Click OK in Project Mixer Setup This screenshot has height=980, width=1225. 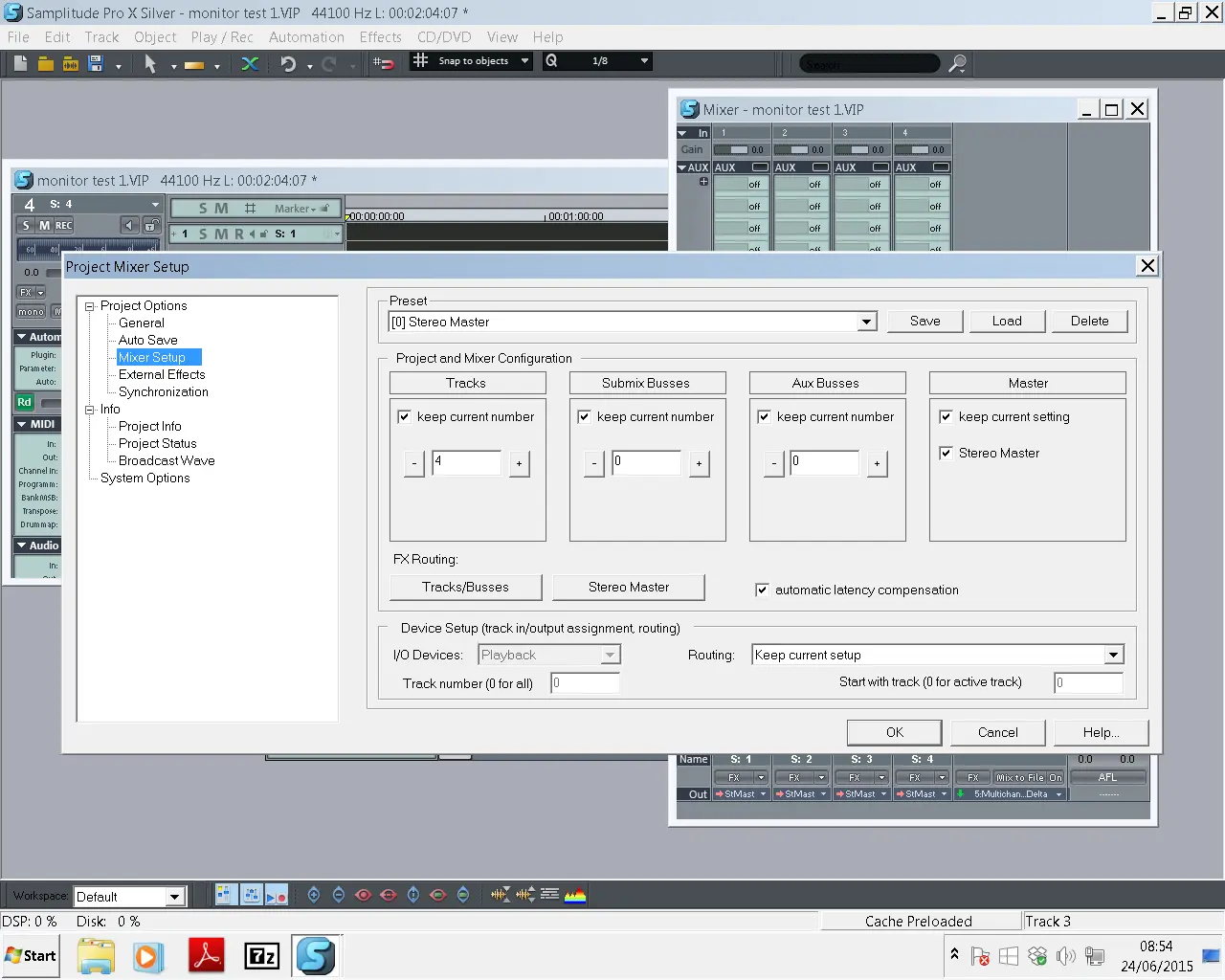[x=895, y=732]
